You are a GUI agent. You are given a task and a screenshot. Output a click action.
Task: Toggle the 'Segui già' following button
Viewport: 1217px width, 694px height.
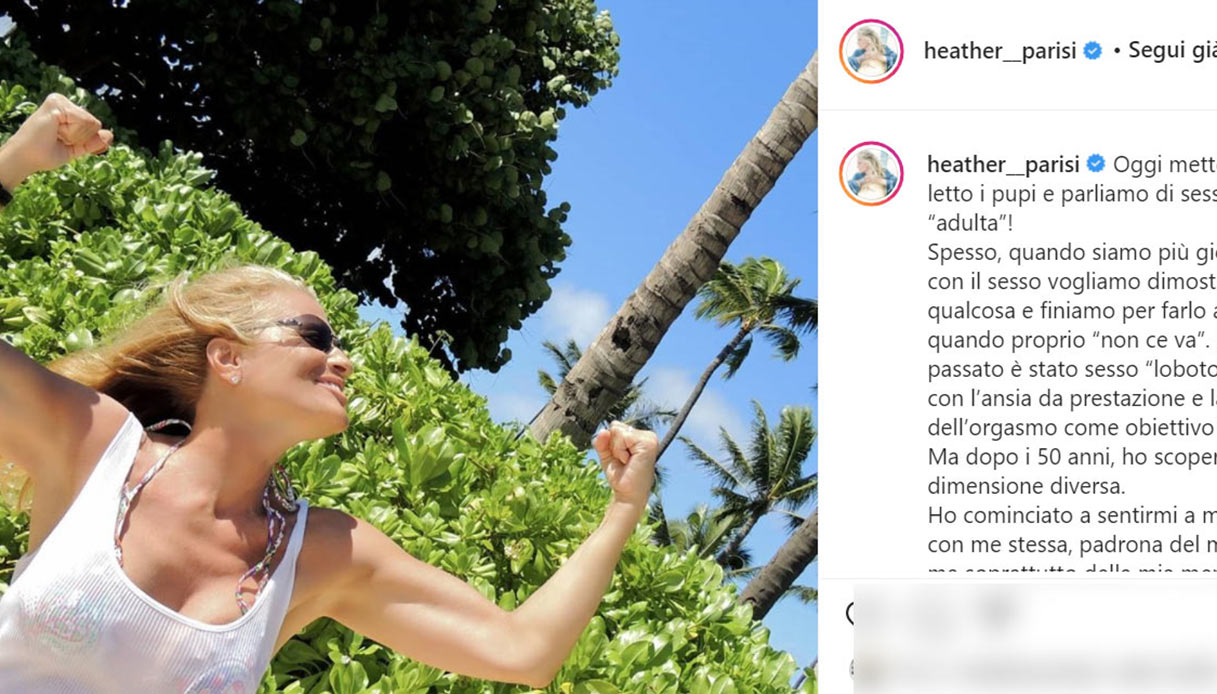tap(1172, 51)
